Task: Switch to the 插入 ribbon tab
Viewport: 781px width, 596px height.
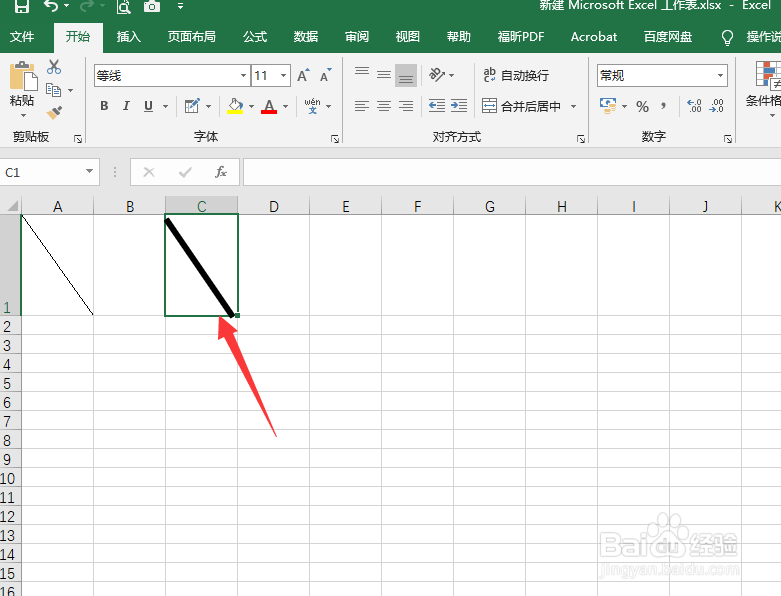Action: (129, 37)
